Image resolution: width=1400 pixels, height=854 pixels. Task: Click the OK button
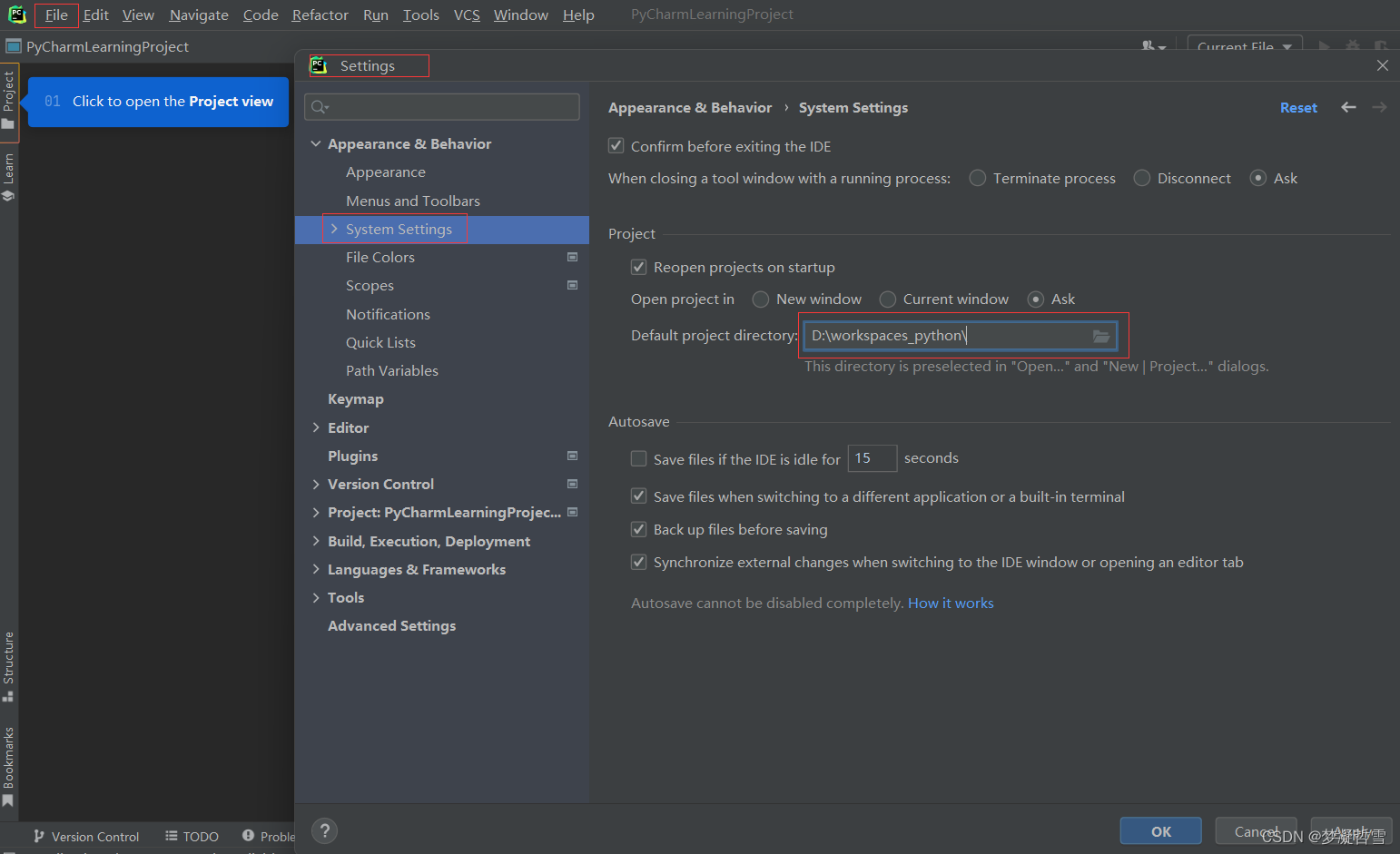[x=1160, y=830]
